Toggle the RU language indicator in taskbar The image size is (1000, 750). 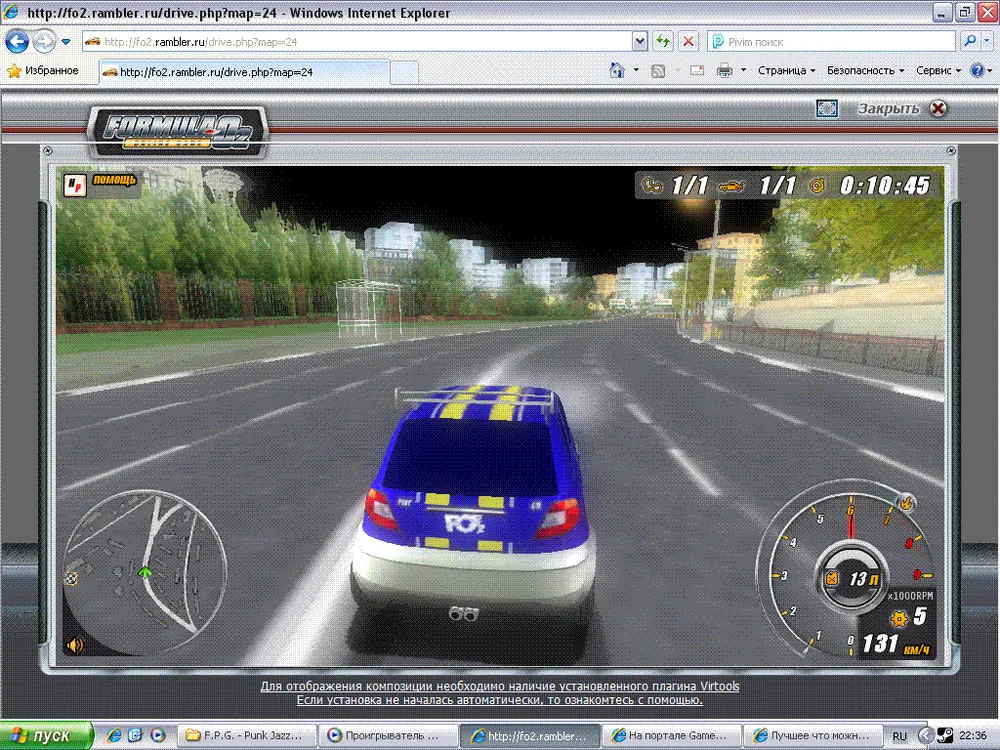[x=900, y=736]
